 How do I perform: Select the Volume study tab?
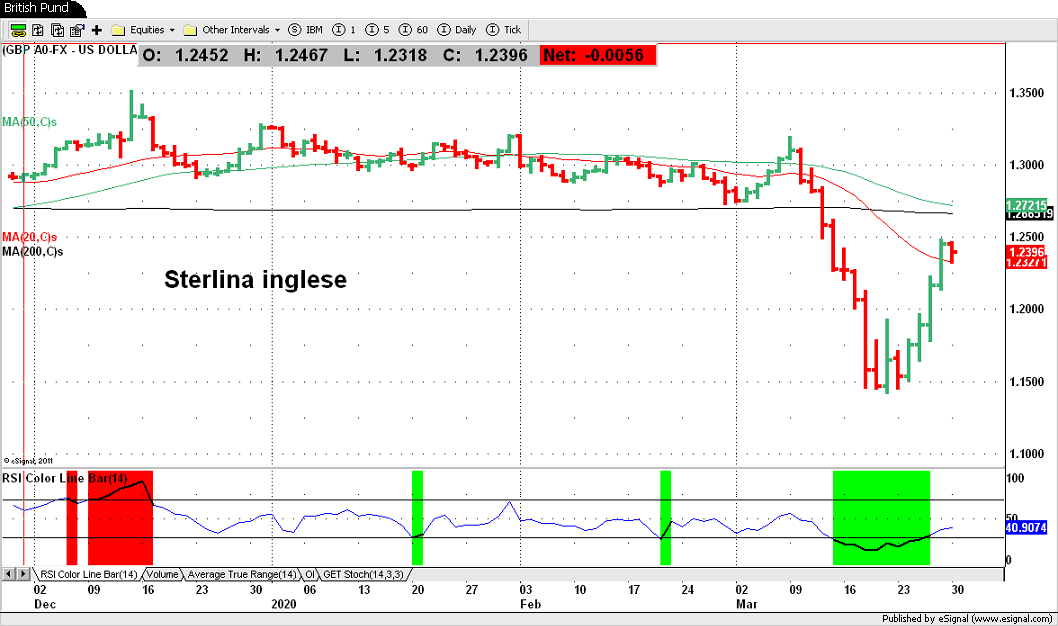pos(162,574)
